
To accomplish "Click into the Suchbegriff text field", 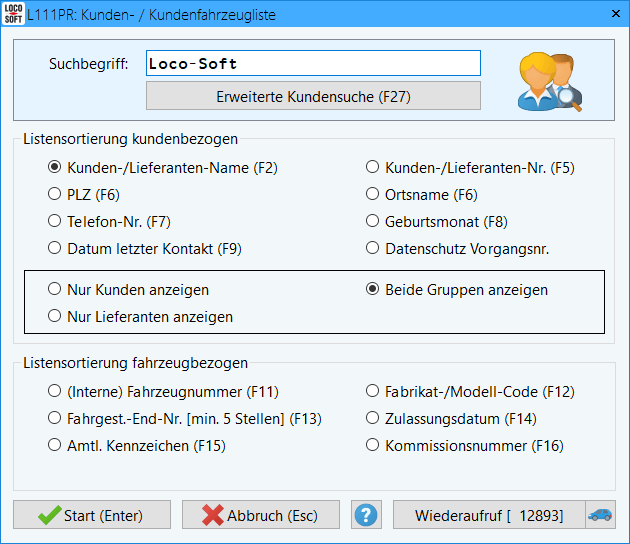I will 313,63.
